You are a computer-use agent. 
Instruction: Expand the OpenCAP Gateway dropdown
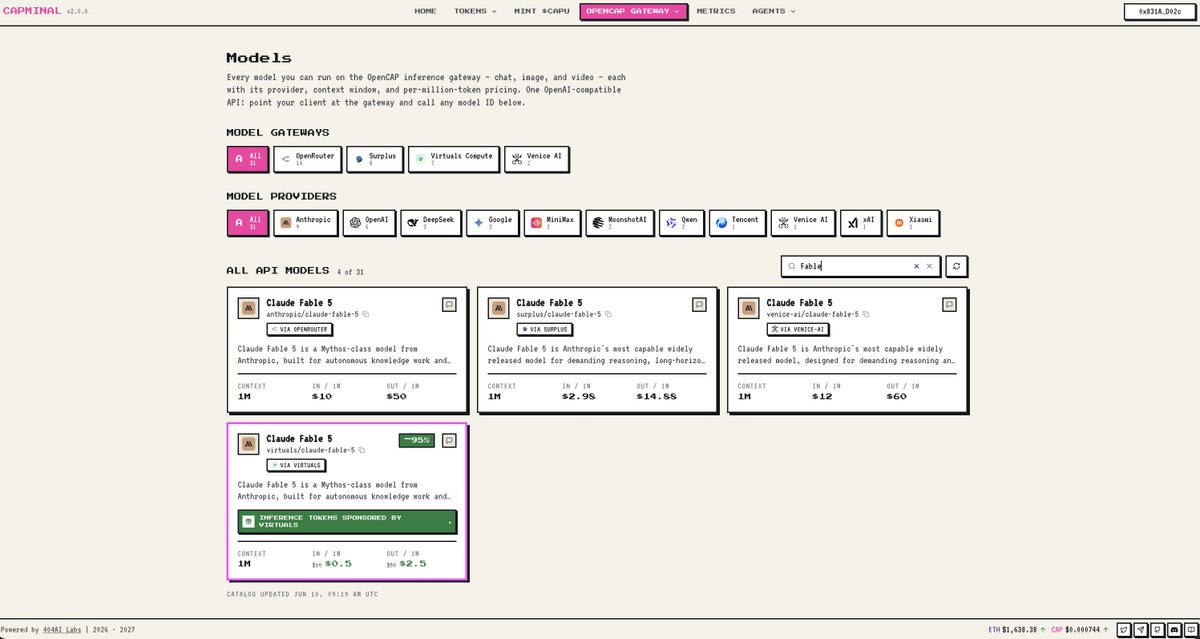(634, 11)
